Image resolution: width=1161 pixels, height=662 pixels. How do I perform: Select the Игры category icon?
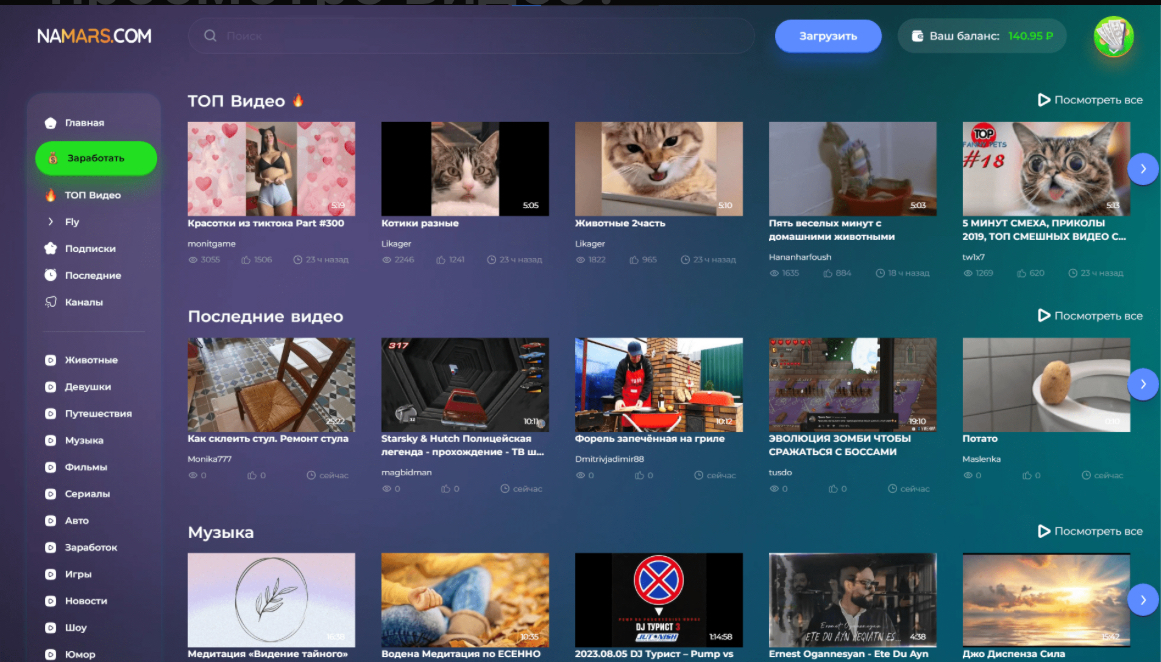tap(50, 574)
